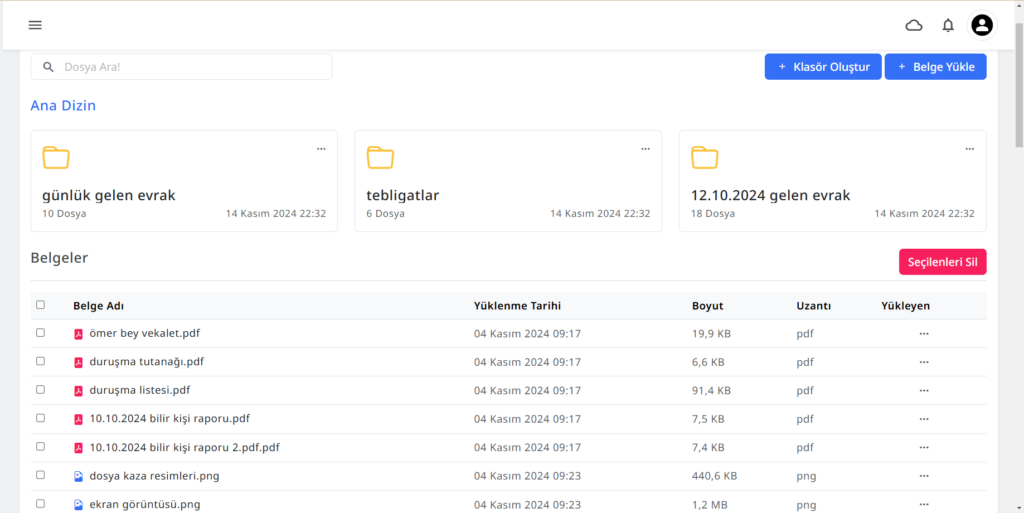This screenshot has height=513, width=1024.
Task: Click the Belge Yükle button
Action: (935, 67)
